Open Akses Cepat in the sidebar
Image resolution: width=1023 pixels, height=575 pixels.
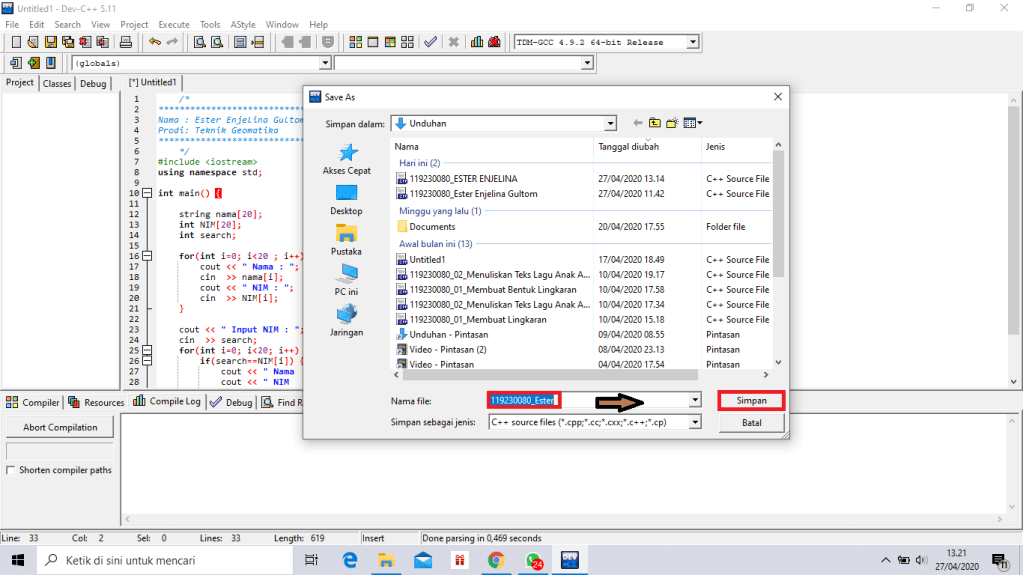(x=347, y=160)
